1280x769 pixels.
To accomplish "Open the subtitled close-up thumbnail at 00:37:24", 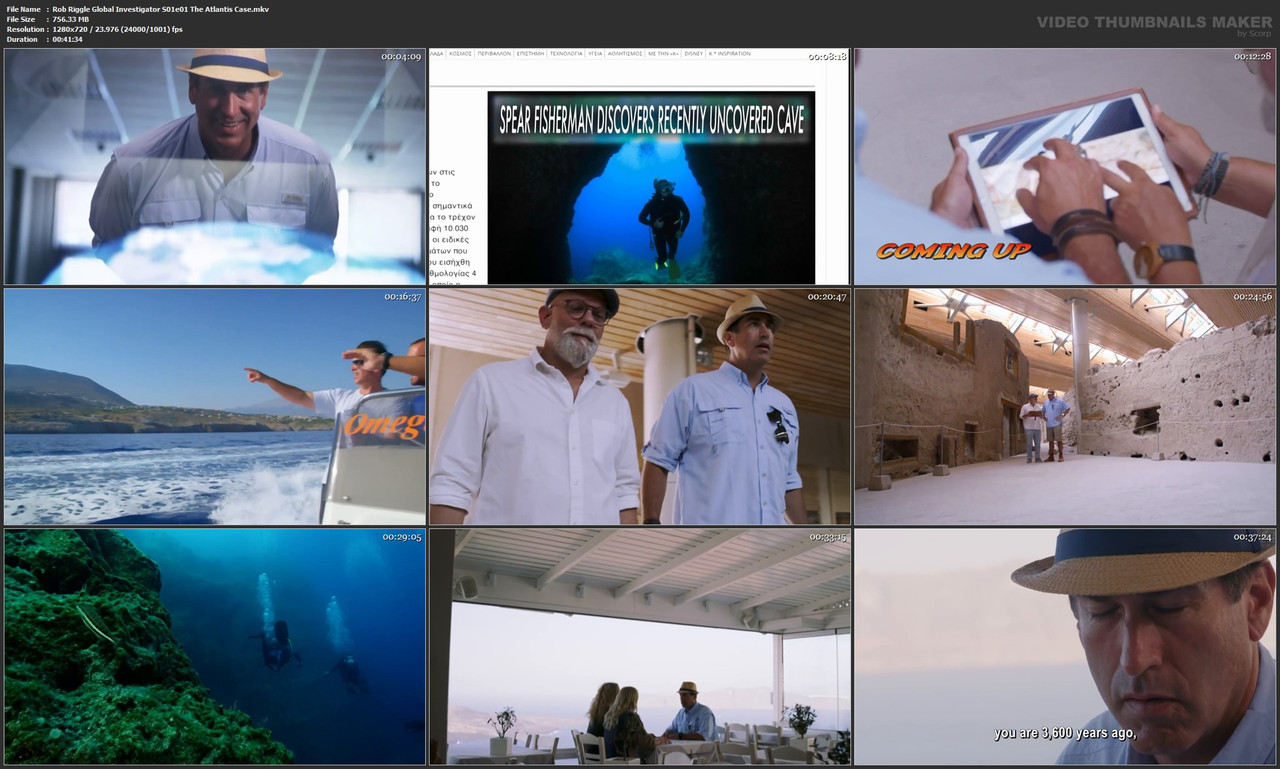I will pyautogui.click(x=1064, y=647).
